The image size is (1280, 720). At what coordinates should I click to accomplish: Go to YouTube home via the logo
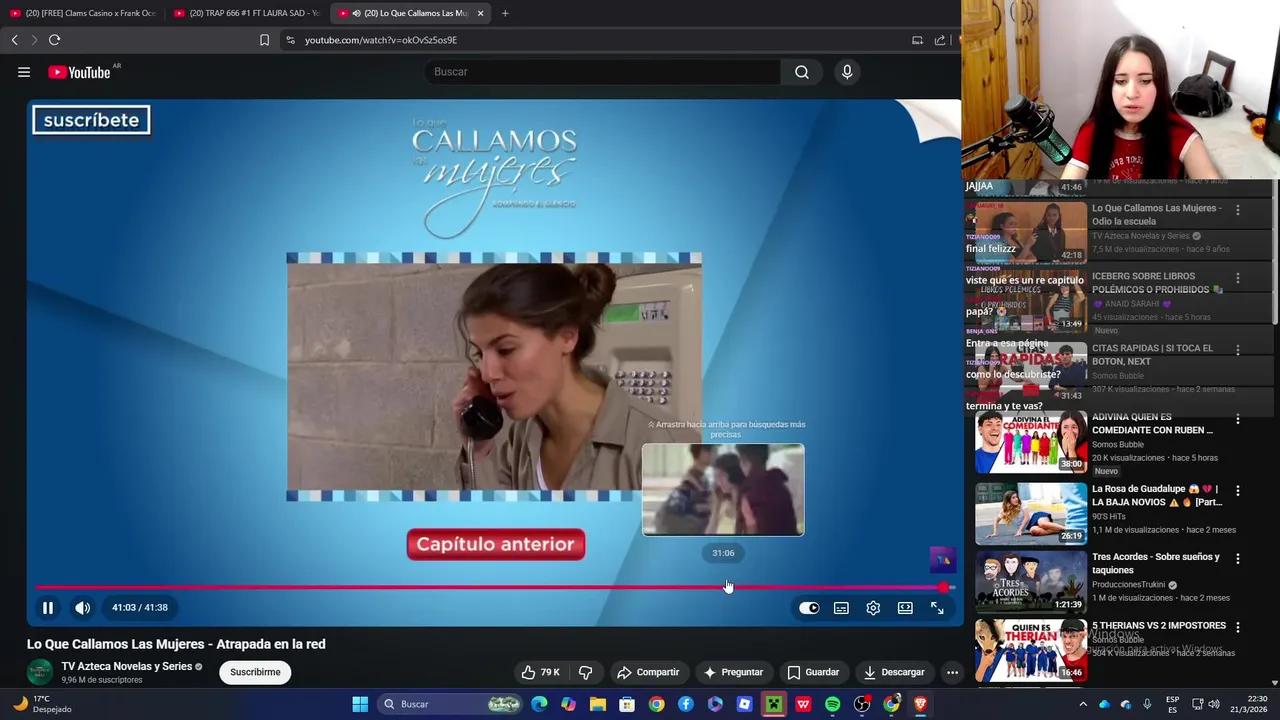tap(79, 72)
